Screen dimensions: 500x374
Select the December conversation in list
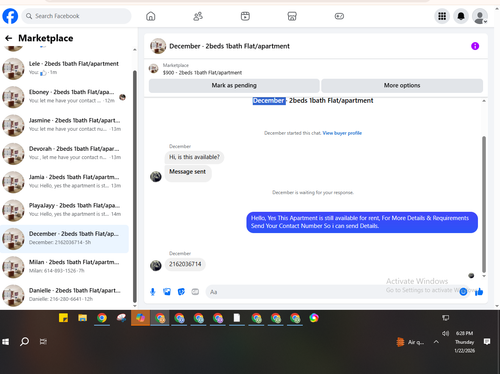65,239
